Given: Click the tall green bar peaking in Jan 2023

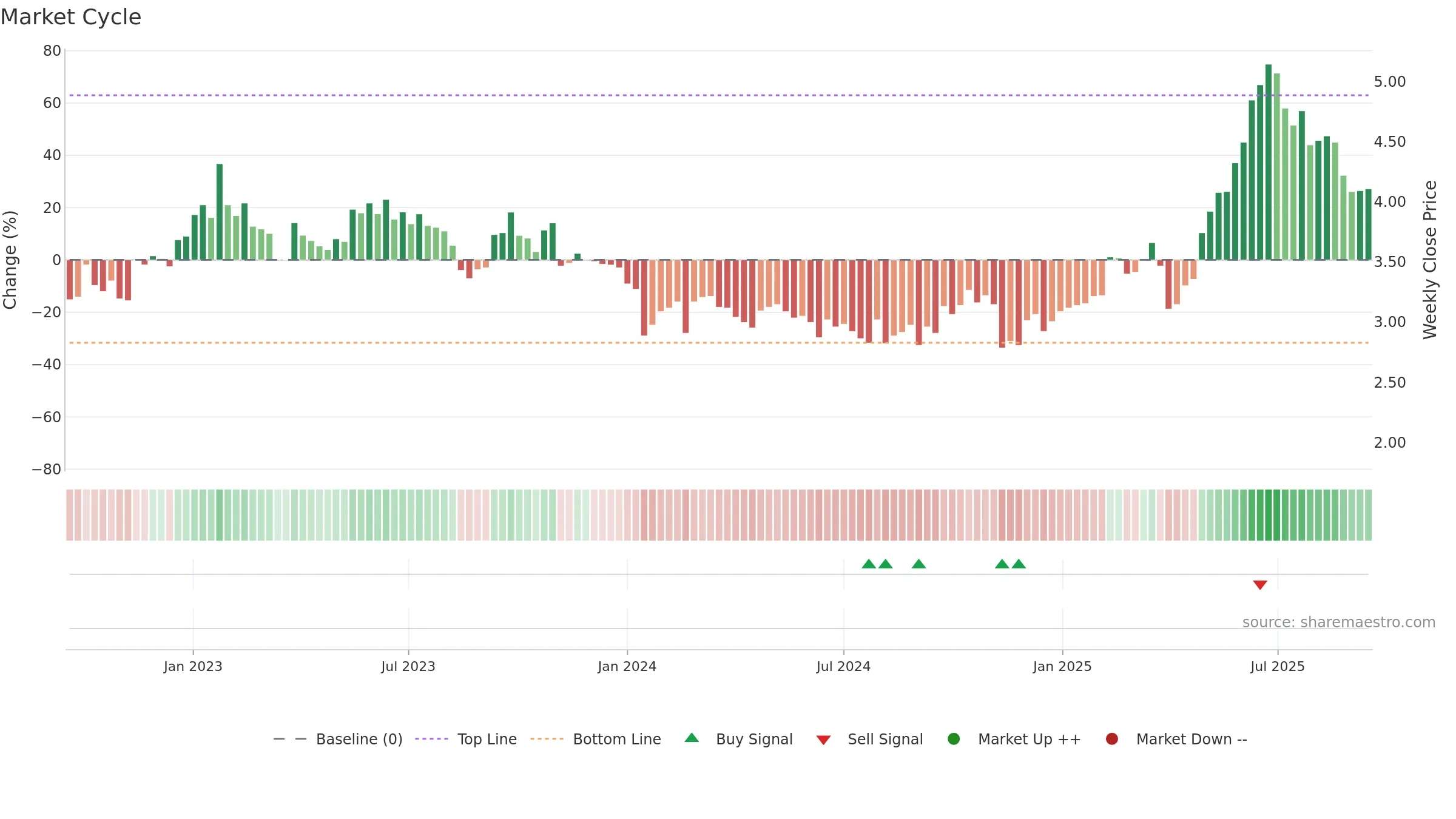Looking at the screenshot, I should 220,212.
